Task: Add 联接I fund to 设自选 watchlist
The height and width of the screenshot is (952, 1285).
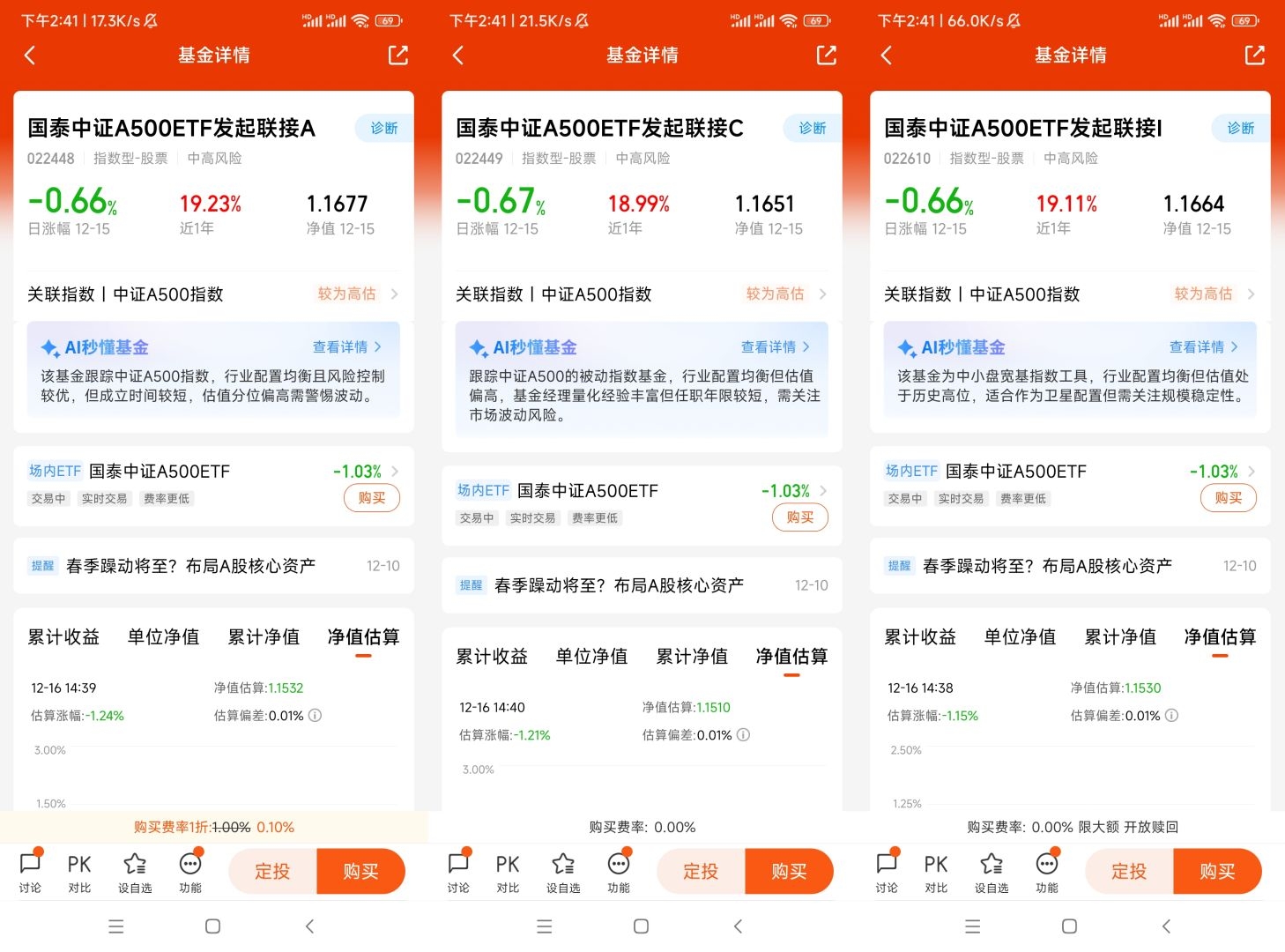Action: pyautogui.click(x=992, y=872)
